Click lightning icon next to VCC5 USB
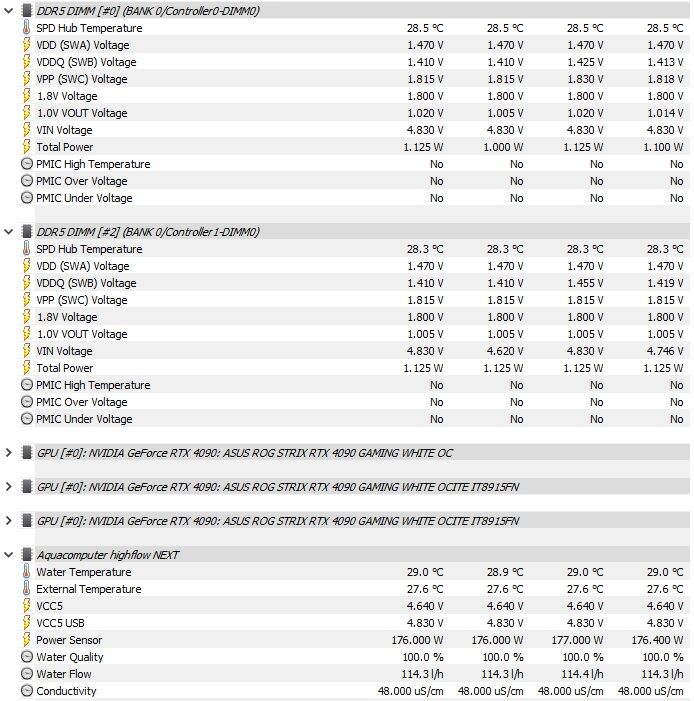Viewport: 694px width, 701px height. [27, 622]
